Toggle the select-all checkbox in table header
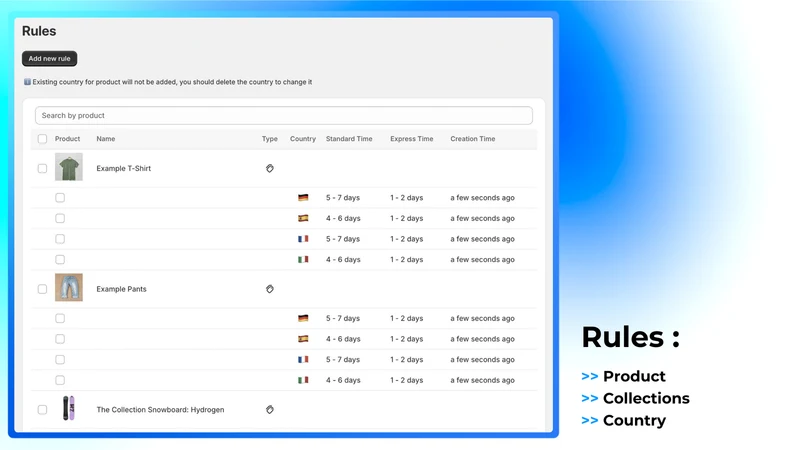The width and height of the screenshot is (800, 450). [x=42, y=139]
